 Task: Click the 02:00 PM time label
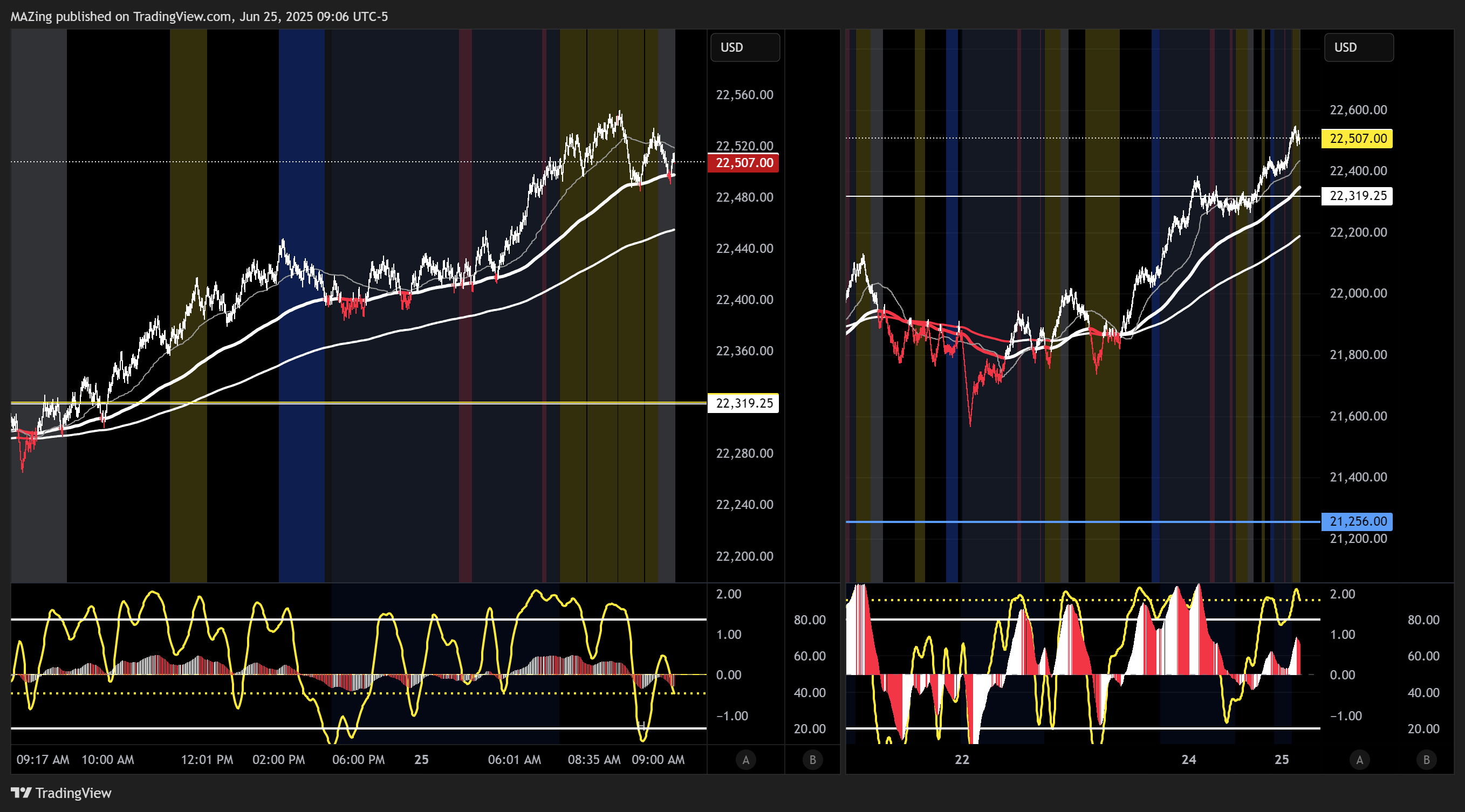[279, 760]
